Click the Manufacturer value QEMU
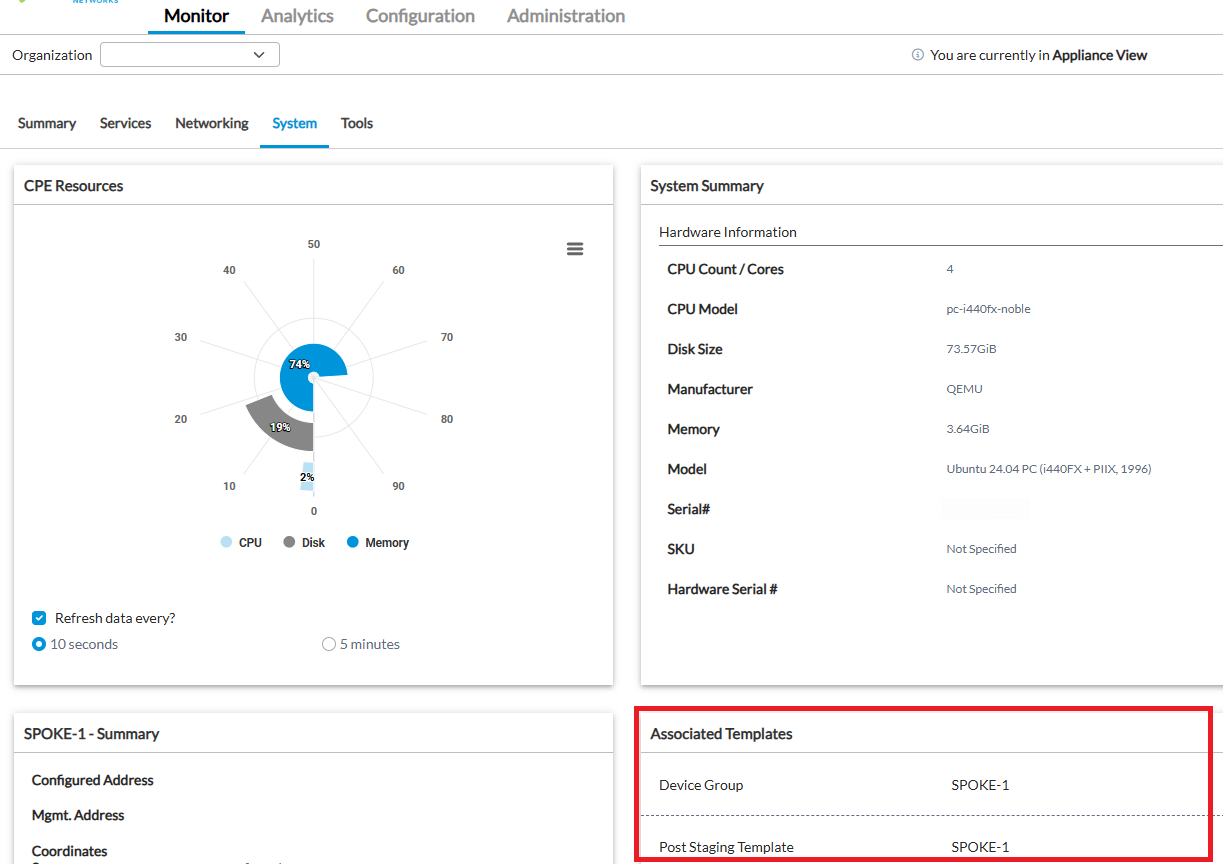Viewport: 1223px width, 864px height. pos(964,389)
